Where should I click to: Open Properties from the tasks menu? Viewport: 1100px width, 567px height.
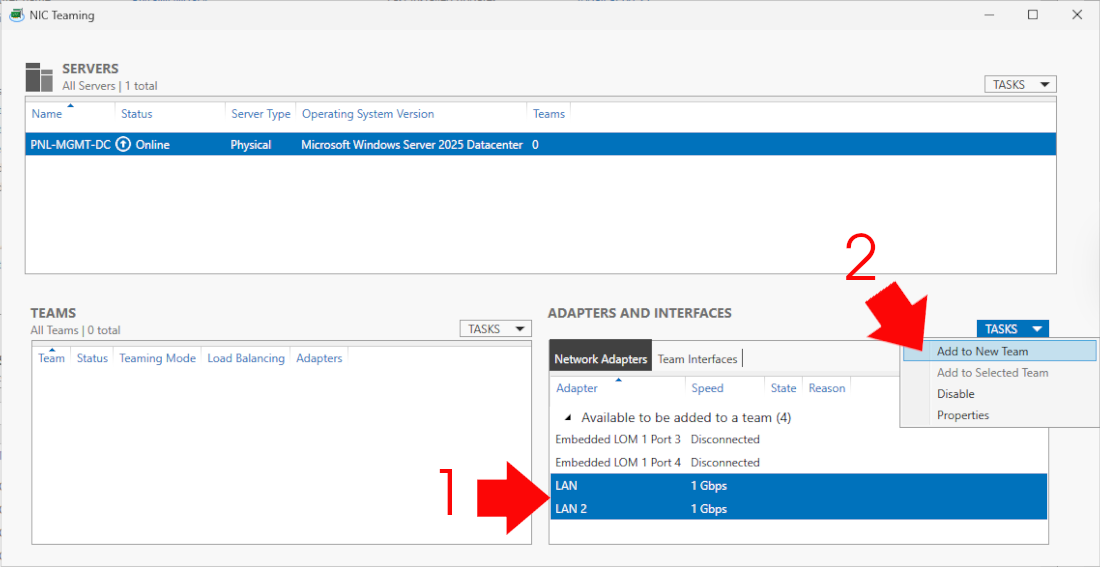(962, 415)
